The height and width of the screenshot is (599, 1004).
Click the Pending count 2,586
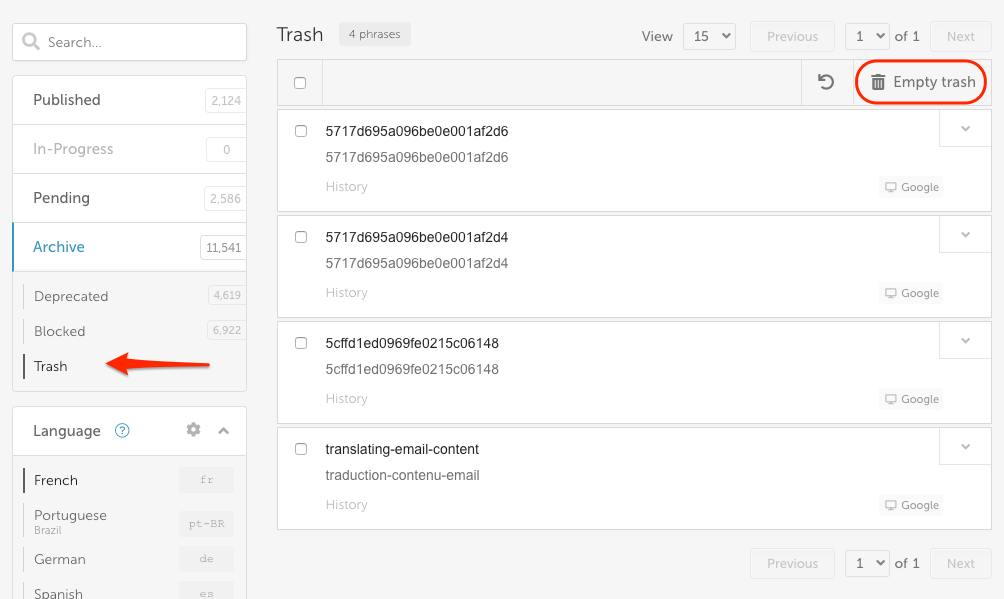(x=225, y=199)
